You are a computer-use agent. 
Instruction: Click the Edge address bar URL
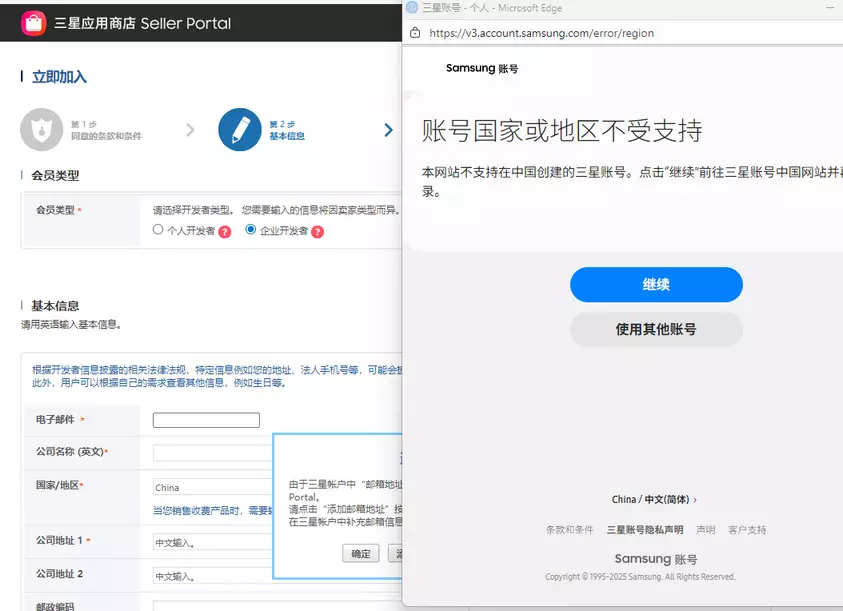click(x=541, y=33)
